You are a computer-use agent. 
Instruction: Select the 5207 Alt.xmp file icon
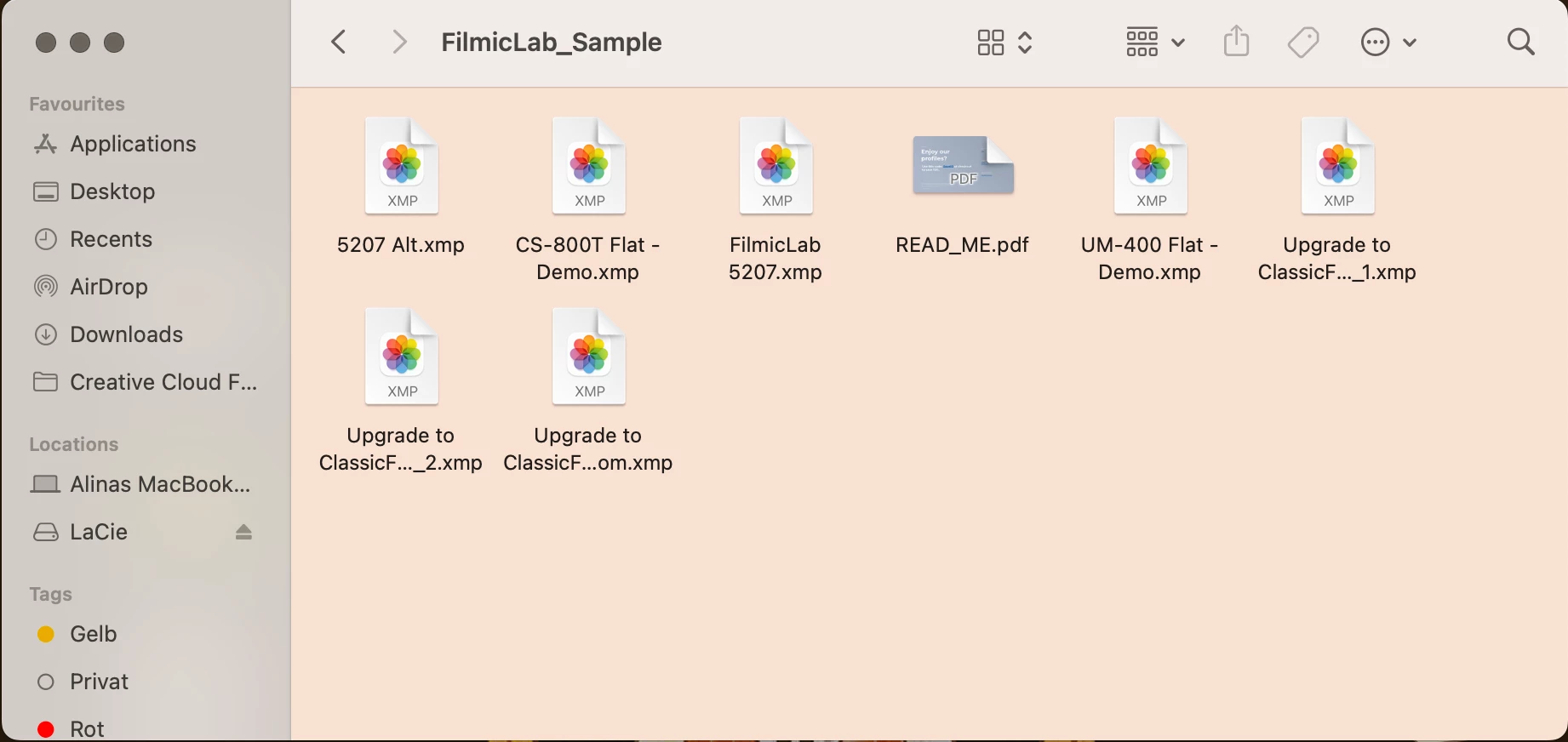pyautogui.click(x=402, y=166)
